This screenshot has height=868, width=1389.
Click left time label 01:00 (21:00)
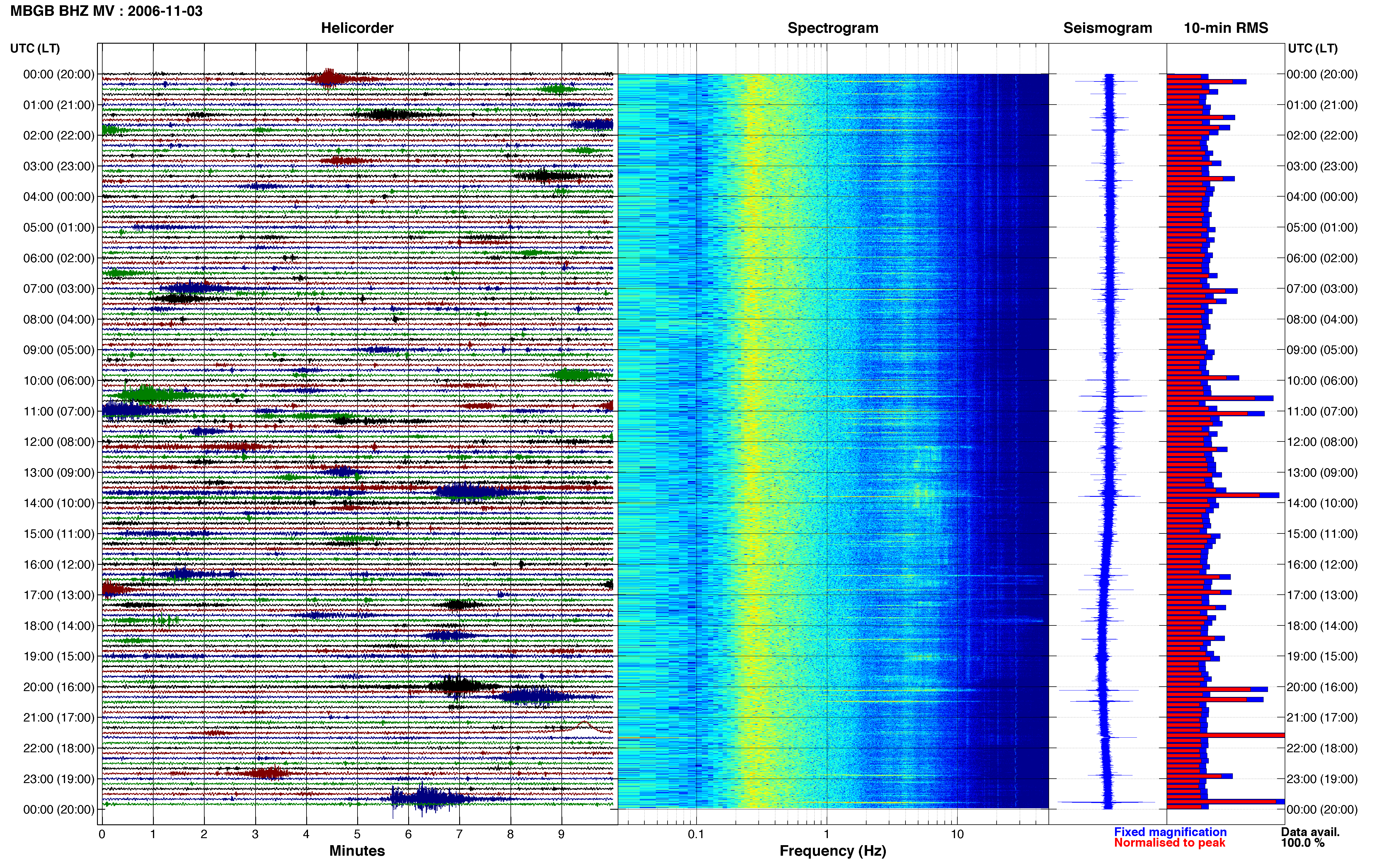tap(59, 105)
